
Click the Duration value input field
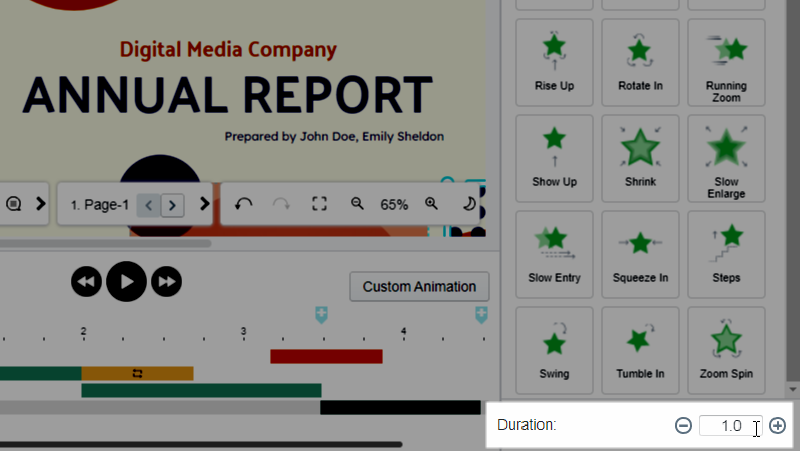coord(730,426)
